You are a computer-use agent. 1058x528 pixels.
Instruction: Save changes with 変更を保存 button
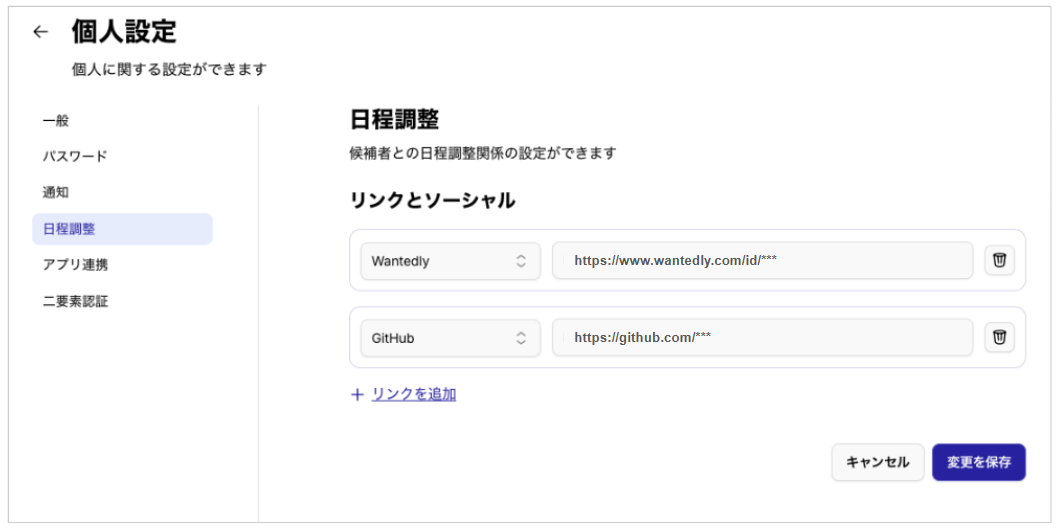coord(978,462)
